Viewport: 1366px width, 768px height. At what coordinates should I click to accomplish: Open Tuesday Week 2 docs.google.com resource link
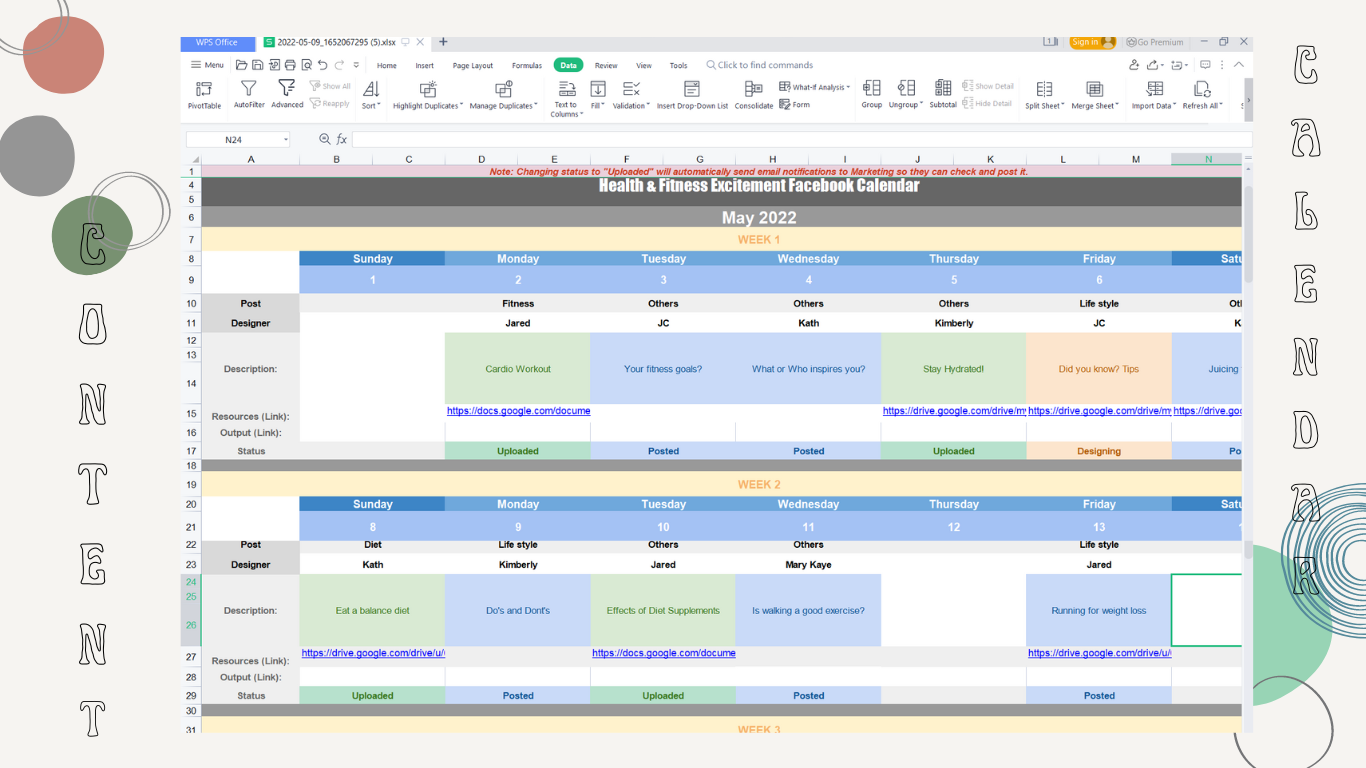tap(663, 653)
